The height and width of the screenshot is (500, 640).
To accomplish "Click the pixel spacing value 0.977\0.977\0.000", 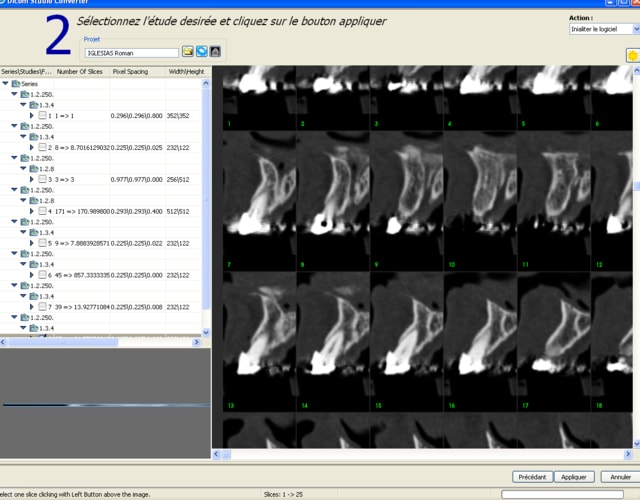I will click(136, 179).
